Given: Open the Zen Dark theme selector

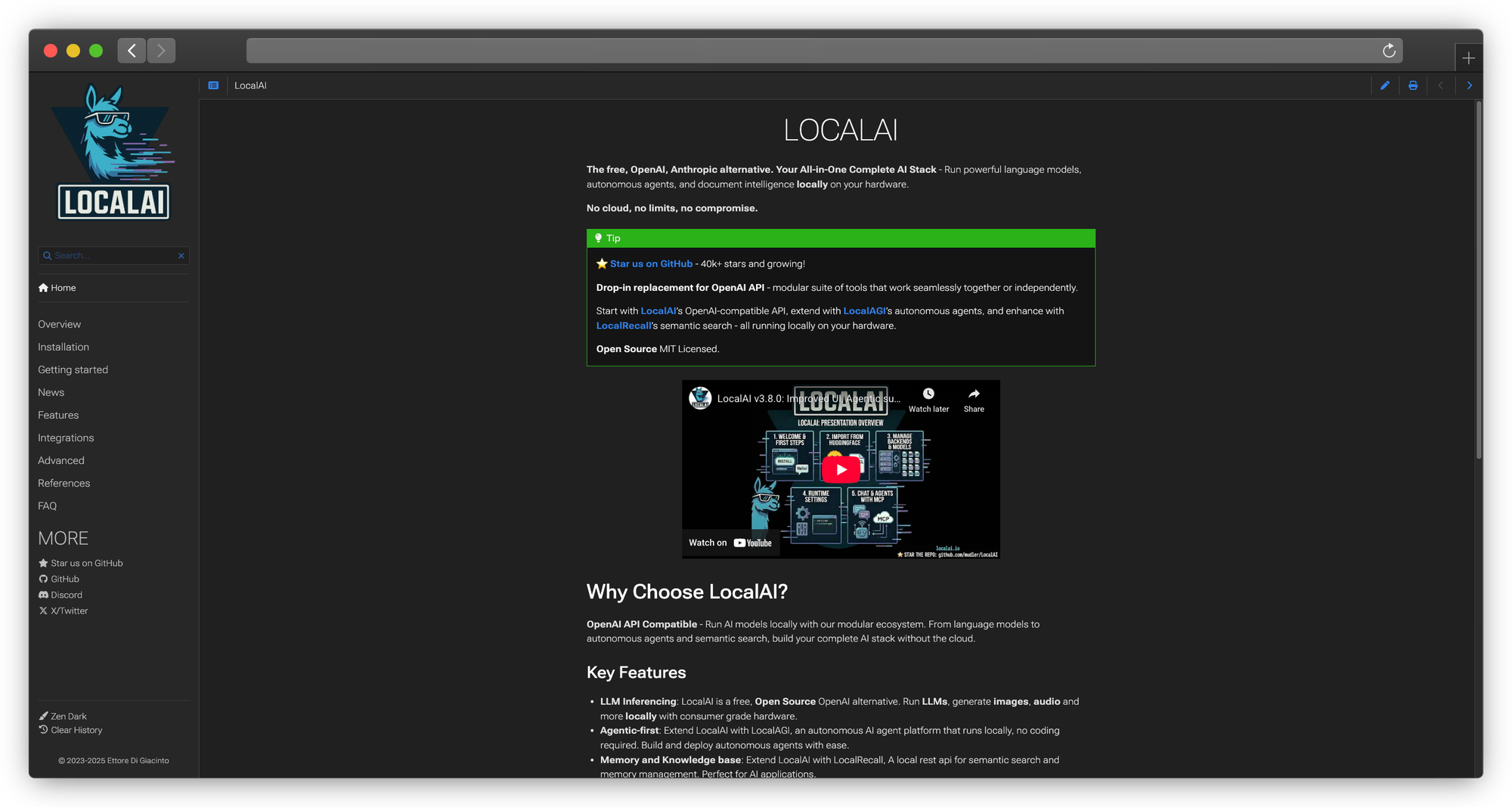Looking at the screenshot, I should pos(68,716).
